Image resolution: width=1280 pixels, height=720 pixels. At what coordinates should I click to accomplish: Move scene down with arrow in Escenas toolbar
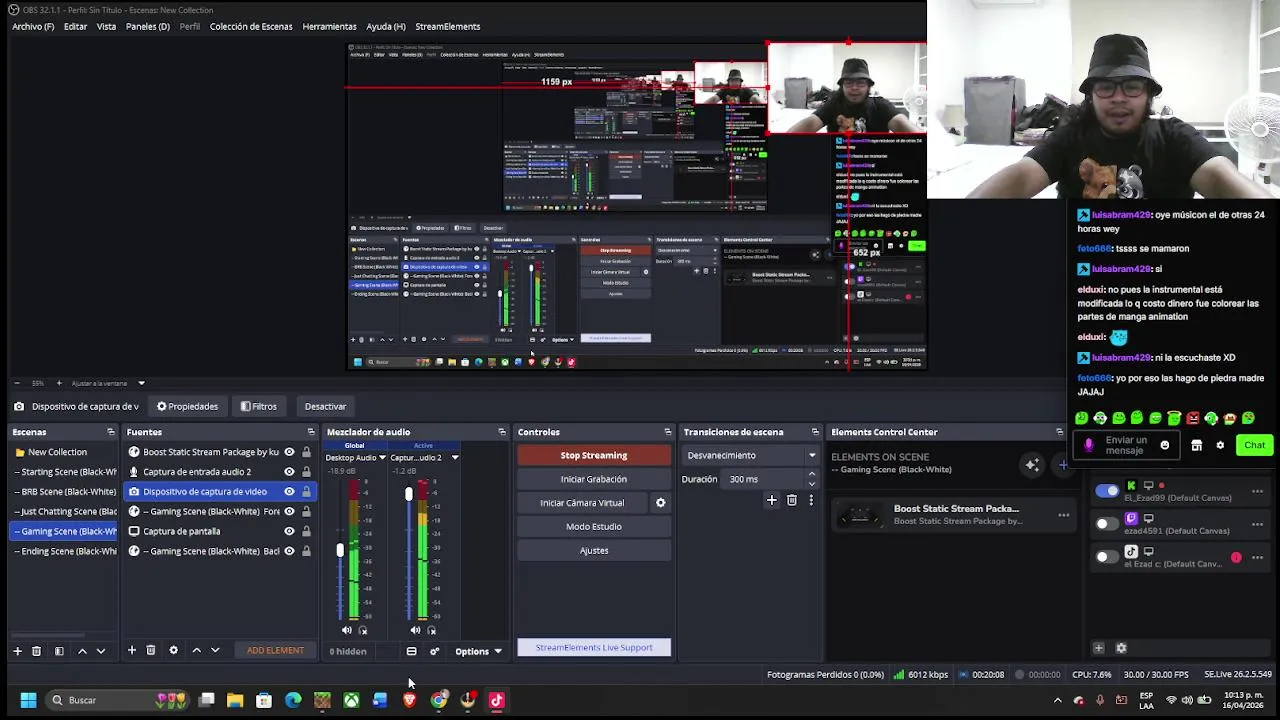(100, 651)
